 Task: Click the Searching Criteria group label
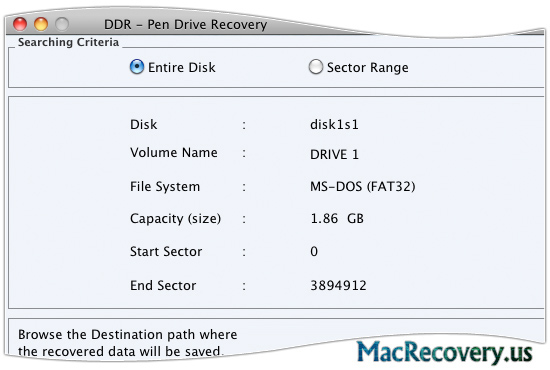coord(68,42)
